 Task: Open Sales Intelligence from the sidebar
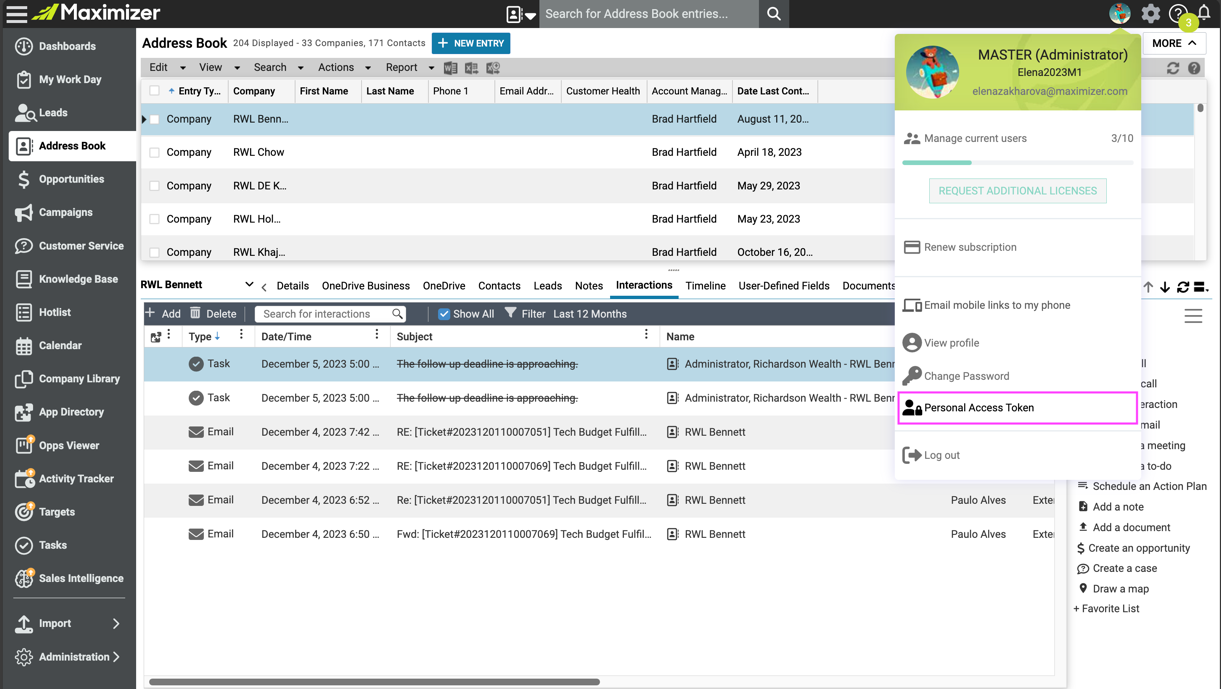(66, 579)
